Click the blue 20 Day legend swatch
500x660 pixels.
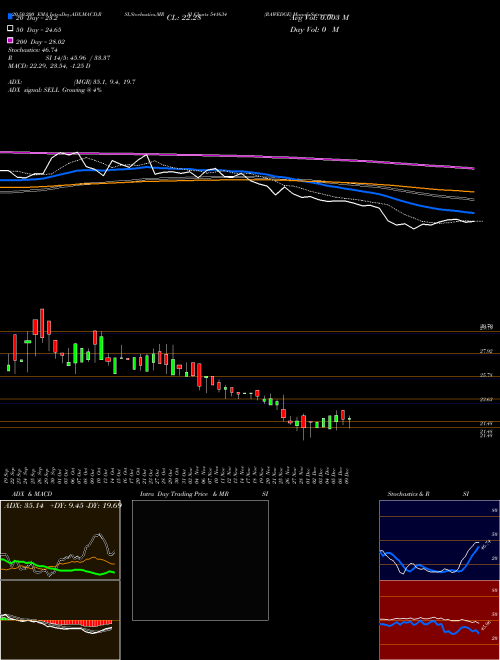click(10, 17)
